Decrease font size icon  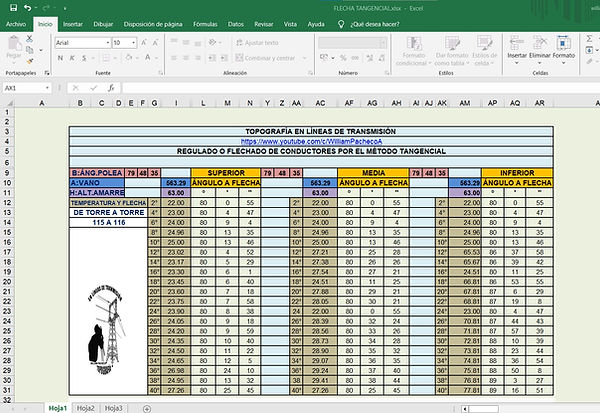click(155, 42)
